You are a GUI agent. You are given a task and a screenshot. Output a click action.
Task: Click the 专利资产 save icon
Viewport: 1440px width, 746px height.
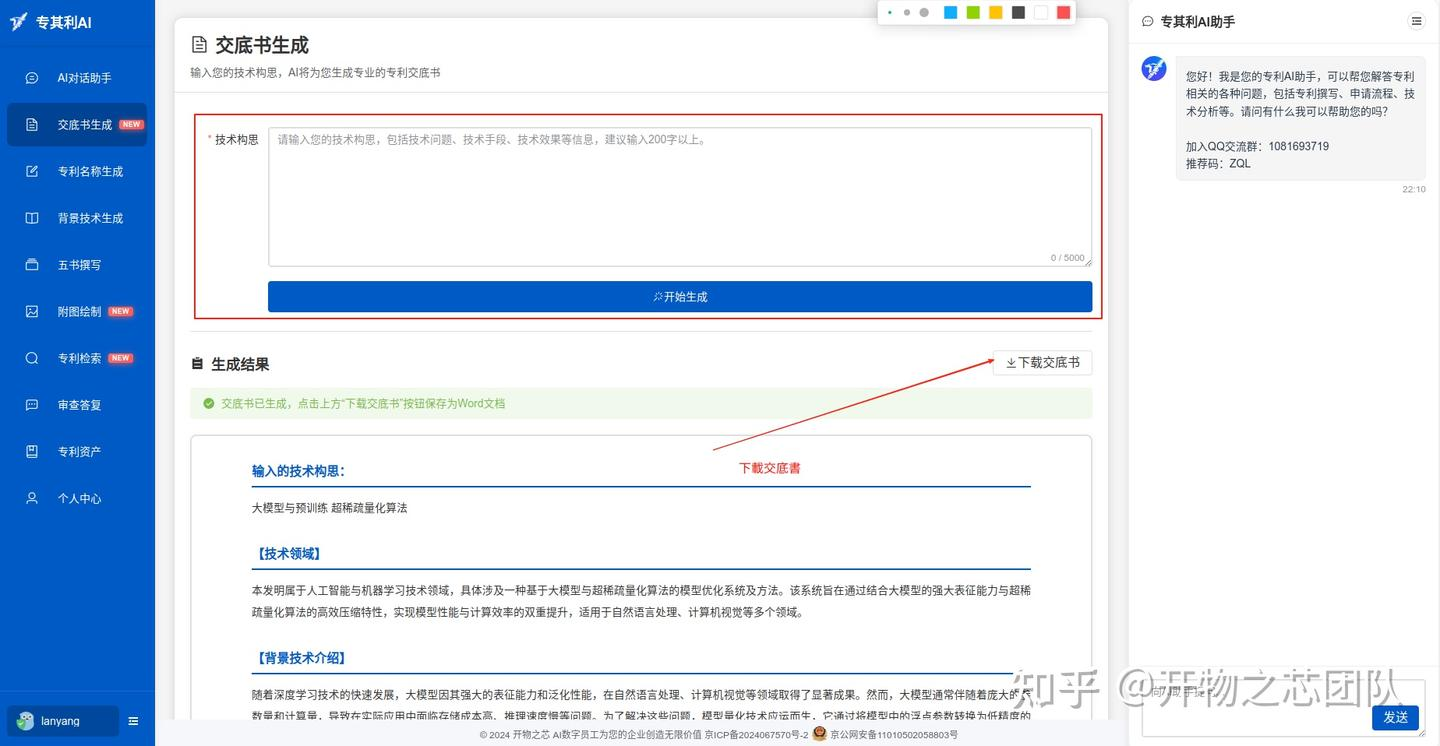tap(32, 451)
